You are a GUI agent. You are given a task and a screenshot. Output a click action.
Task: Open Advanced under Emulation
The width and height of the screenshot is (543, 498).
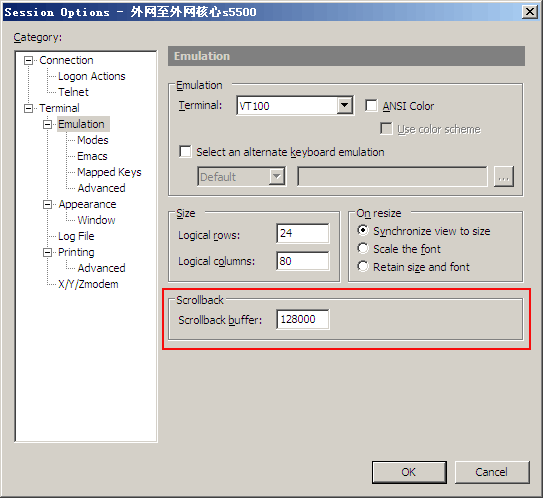(x=101, y=188)
